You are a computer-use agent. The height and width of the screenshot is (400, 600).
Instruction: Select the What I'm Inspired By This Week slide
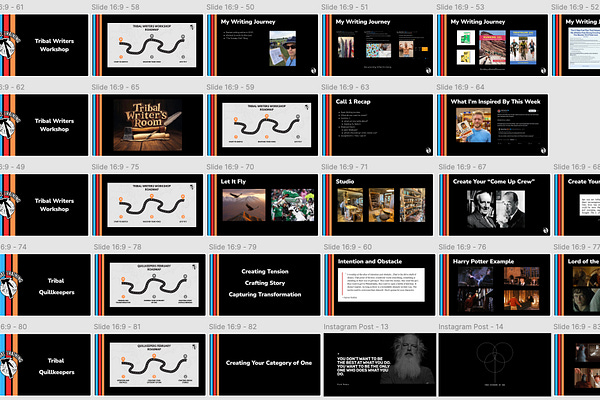(492, 125)
